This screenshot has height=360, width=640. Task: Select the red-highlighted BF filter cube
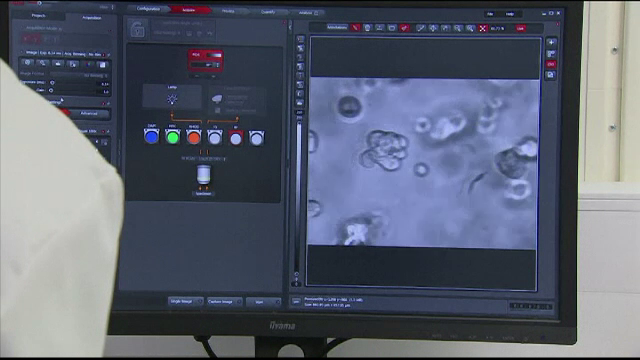tap(236, 138)
